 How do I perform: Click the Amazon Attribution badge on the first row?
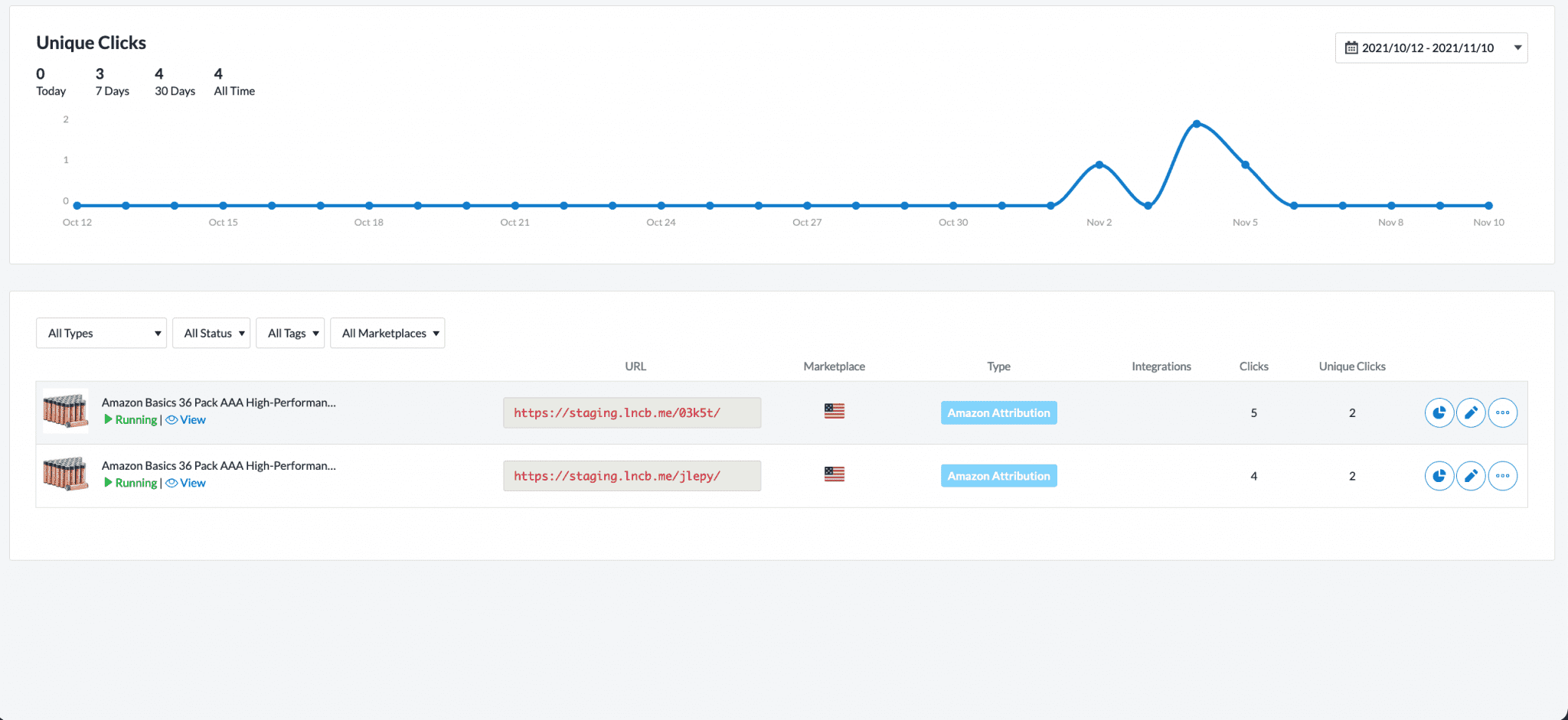[998, 412]
